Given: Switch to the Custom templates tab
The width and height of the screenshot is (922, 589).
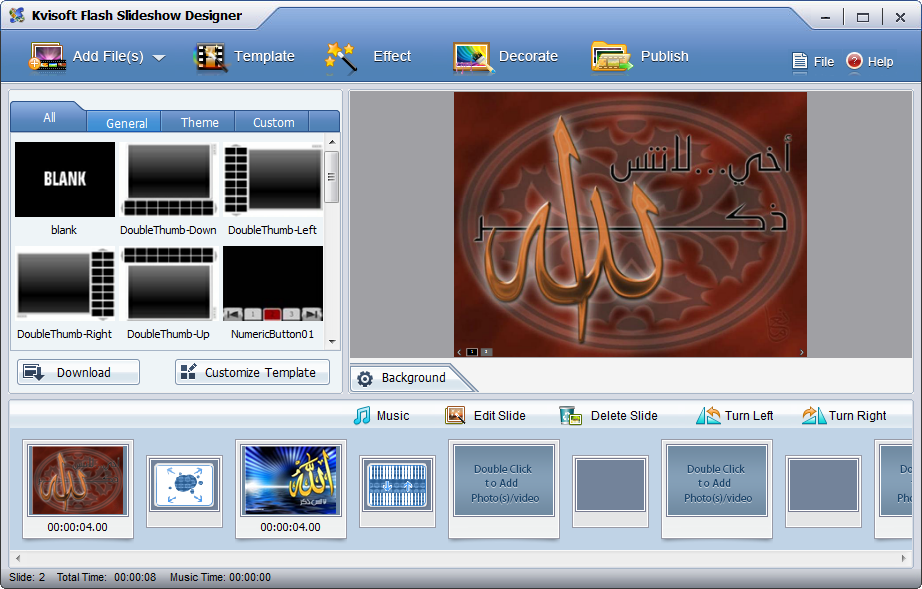Looking at the screenshot, I should point(273,122).
